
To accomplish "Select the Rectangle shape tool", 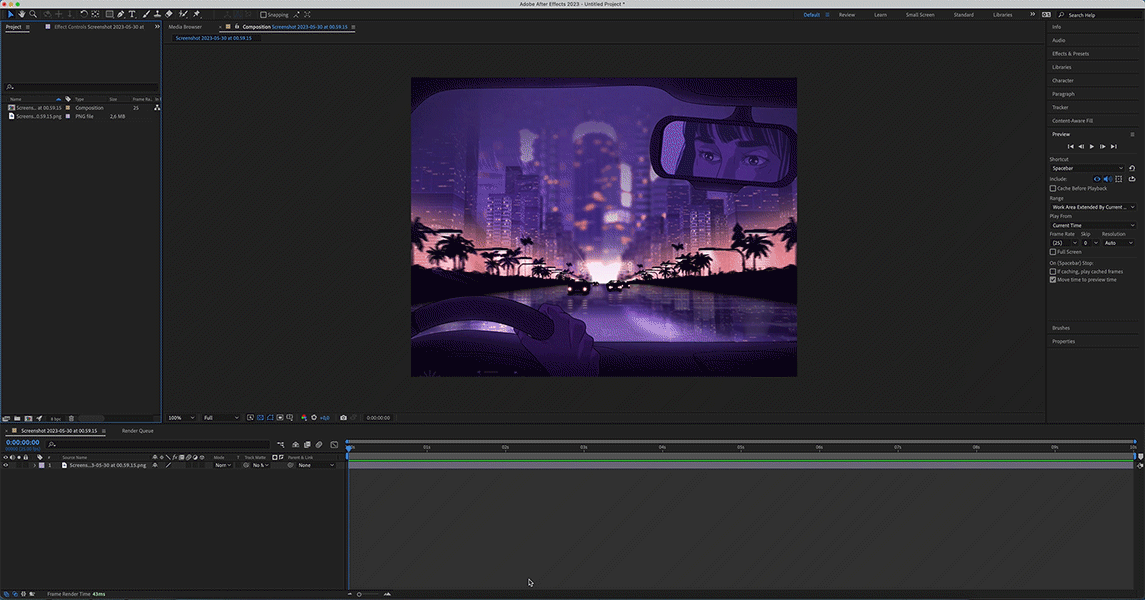I will (x=110, y=14).
